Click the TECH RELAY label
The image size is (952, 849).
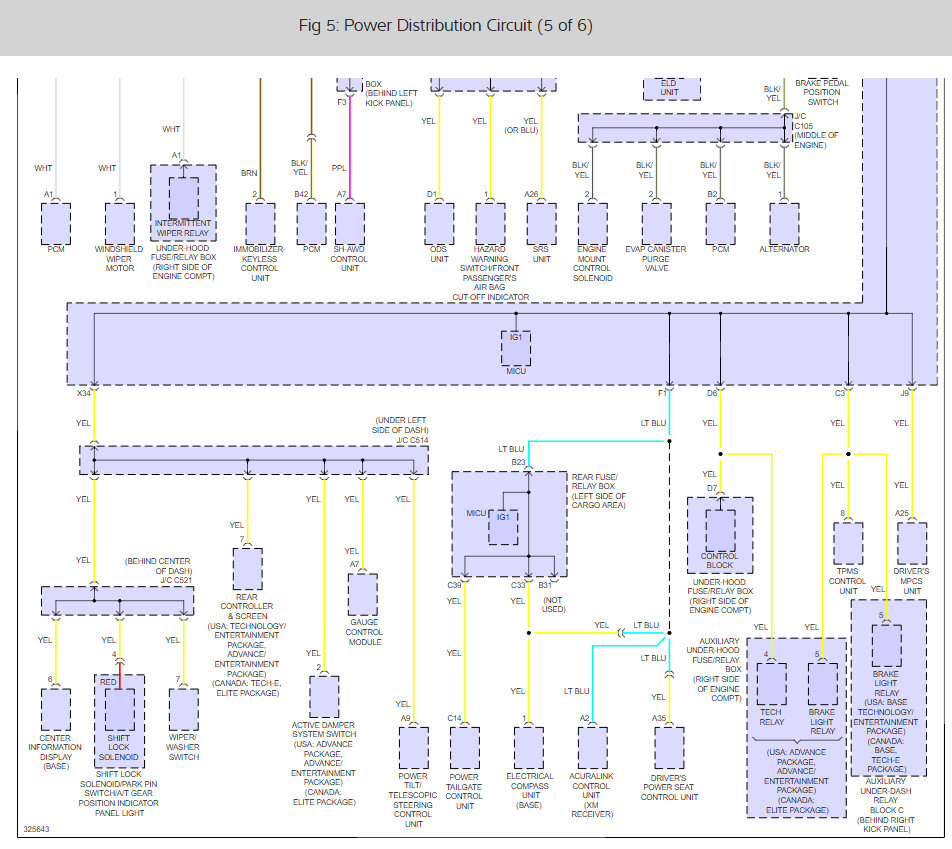[x=771, y=717]
